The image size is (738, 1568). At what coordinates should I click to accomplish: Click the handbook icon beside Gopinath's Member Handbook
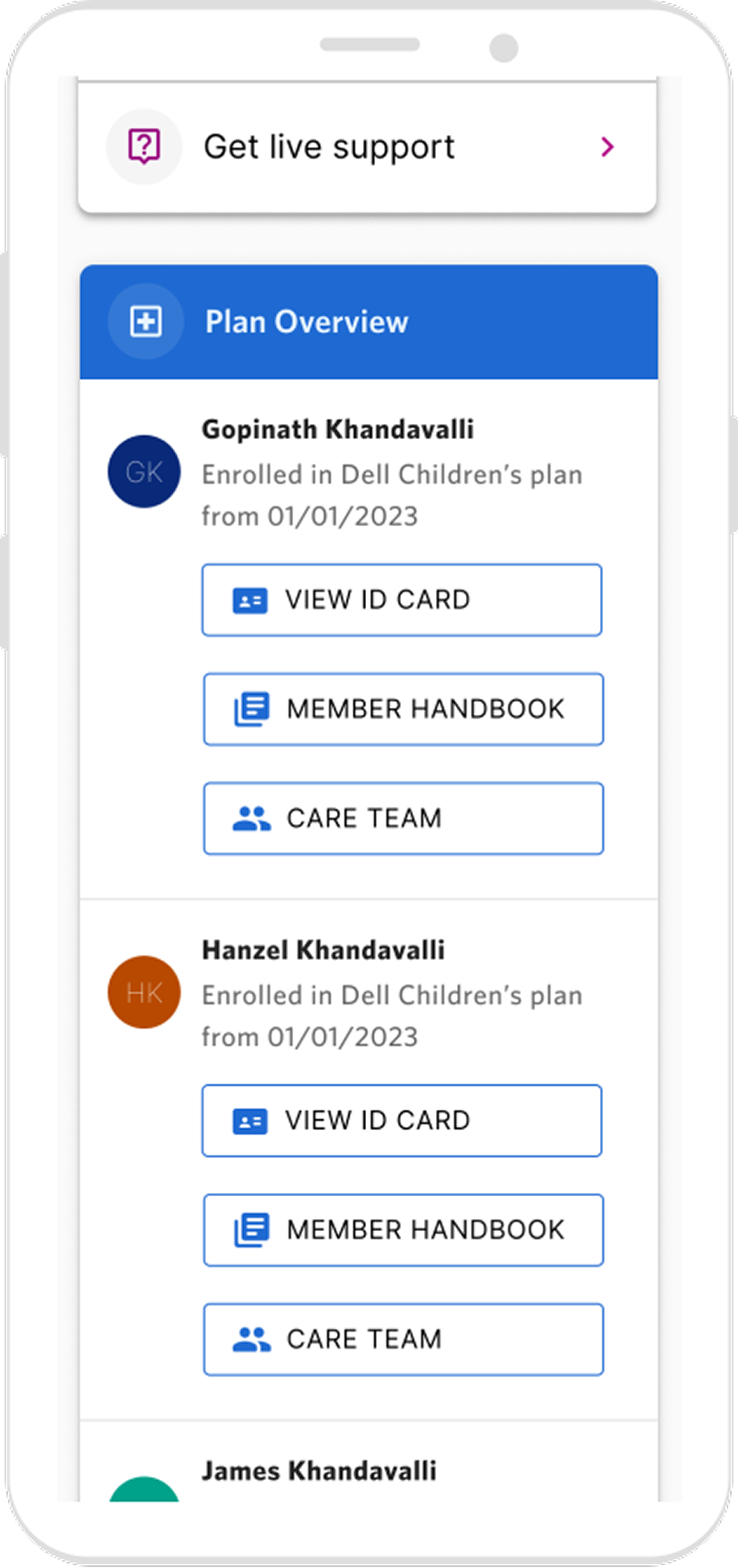pyautogui.click(x=253, y=709)
